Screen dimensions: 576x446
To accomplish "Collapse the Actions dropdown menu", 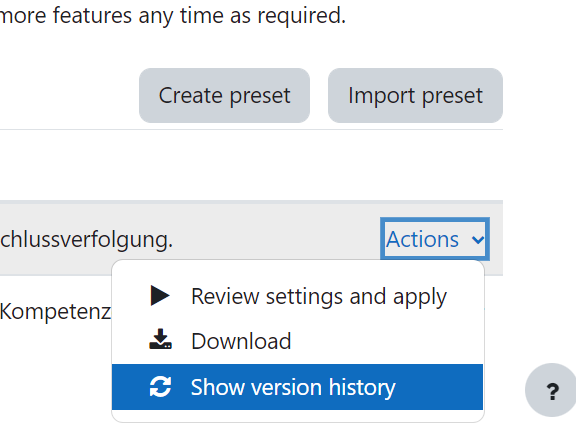I will click(435, 239).
